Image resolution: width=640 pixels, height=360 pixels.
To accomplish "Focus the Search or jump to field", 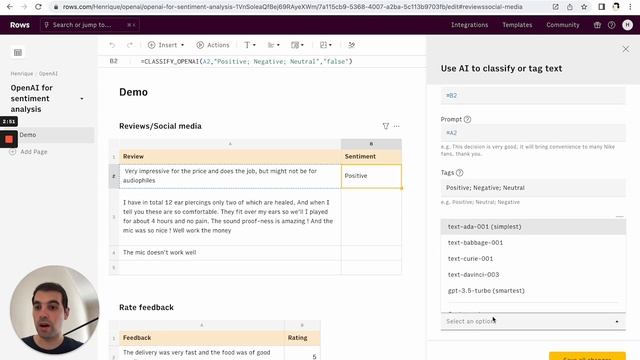I will [x=90, y=25].
